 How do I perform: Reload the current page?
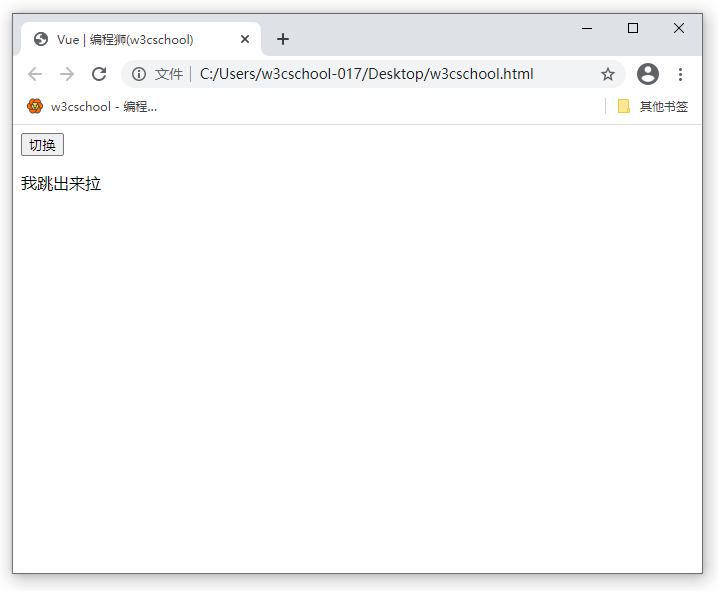(x=99, y=74)
